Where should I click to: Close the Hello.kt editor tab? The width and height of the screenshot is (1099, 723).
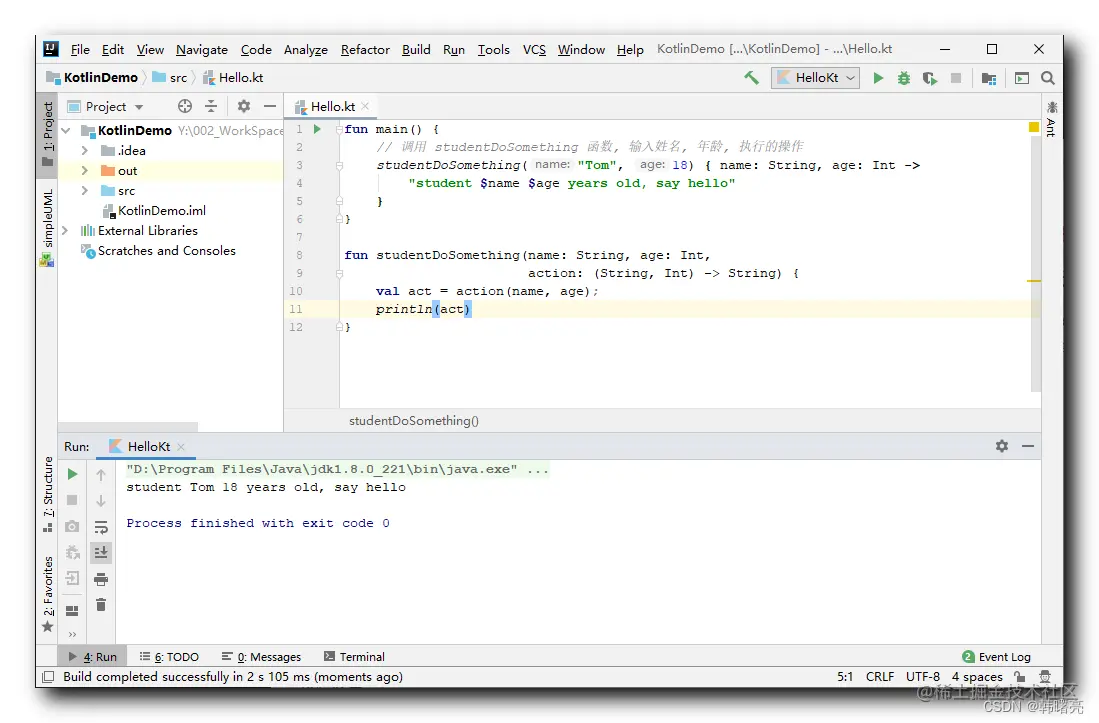click(365, 106)
